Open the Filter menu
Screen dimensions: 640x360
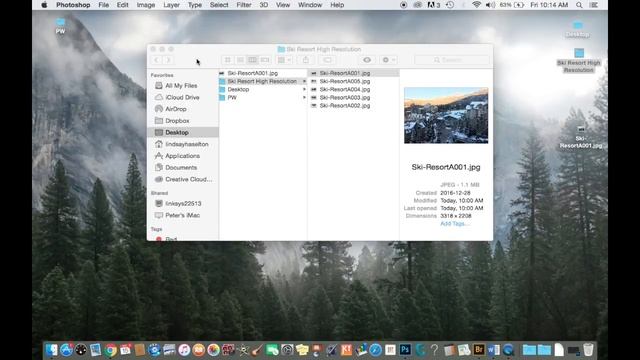point(244,5)
